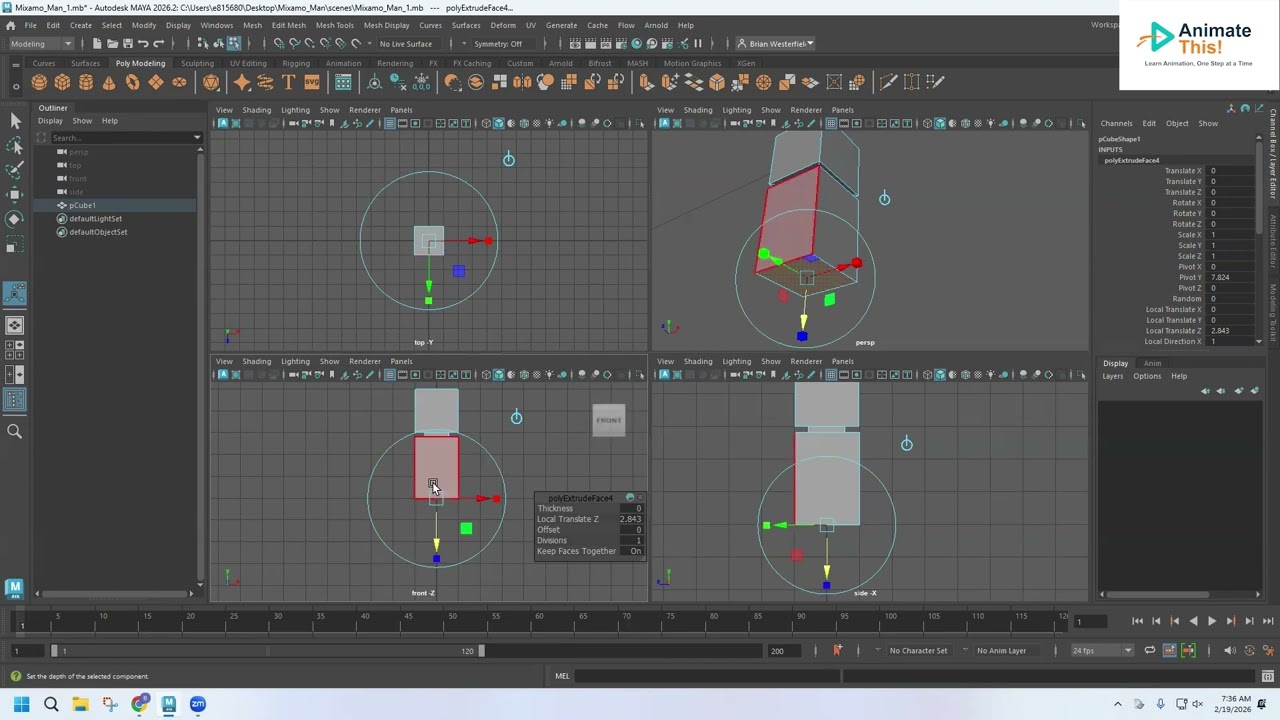1280x720 pixels.
Task: Create a polygon cylinder from the shelf
Action: tap(86, 82)
